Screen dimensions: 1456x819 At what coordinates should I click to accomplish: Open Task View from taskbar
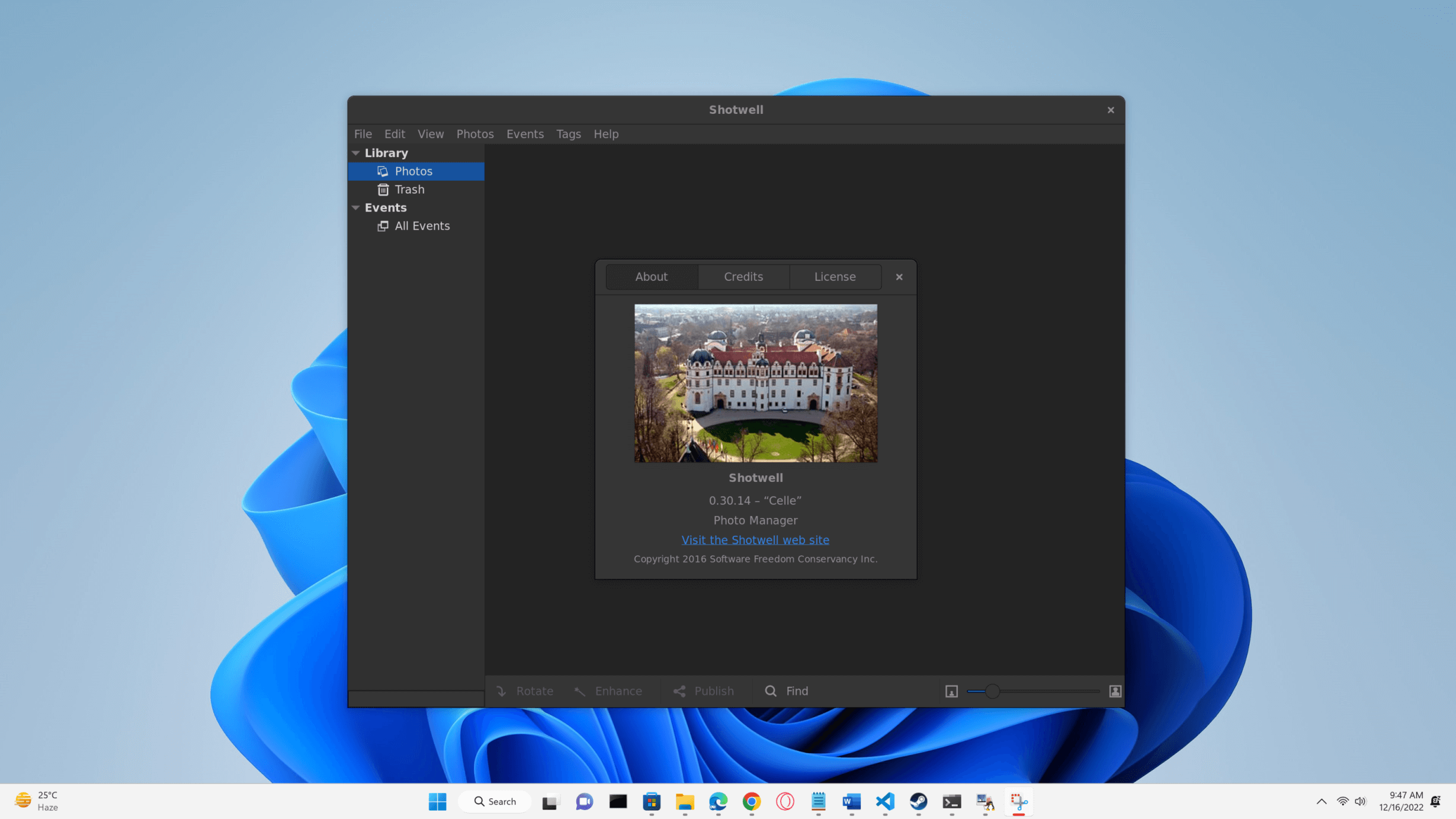point(550,802)
